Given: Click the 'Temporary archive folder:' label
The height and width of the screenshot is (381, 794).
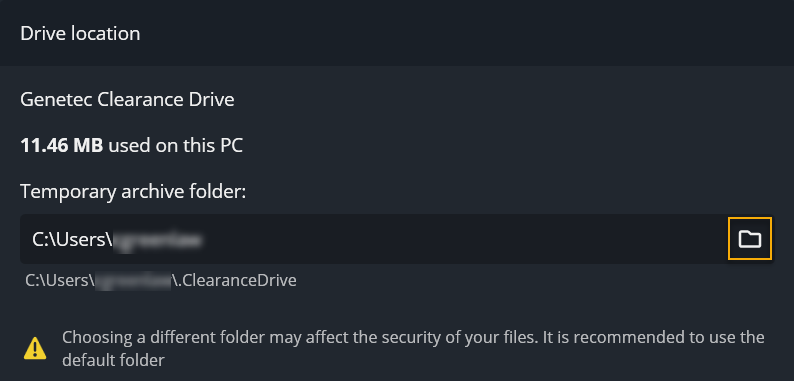Looking at the screenshot, I should click(133, 193).
